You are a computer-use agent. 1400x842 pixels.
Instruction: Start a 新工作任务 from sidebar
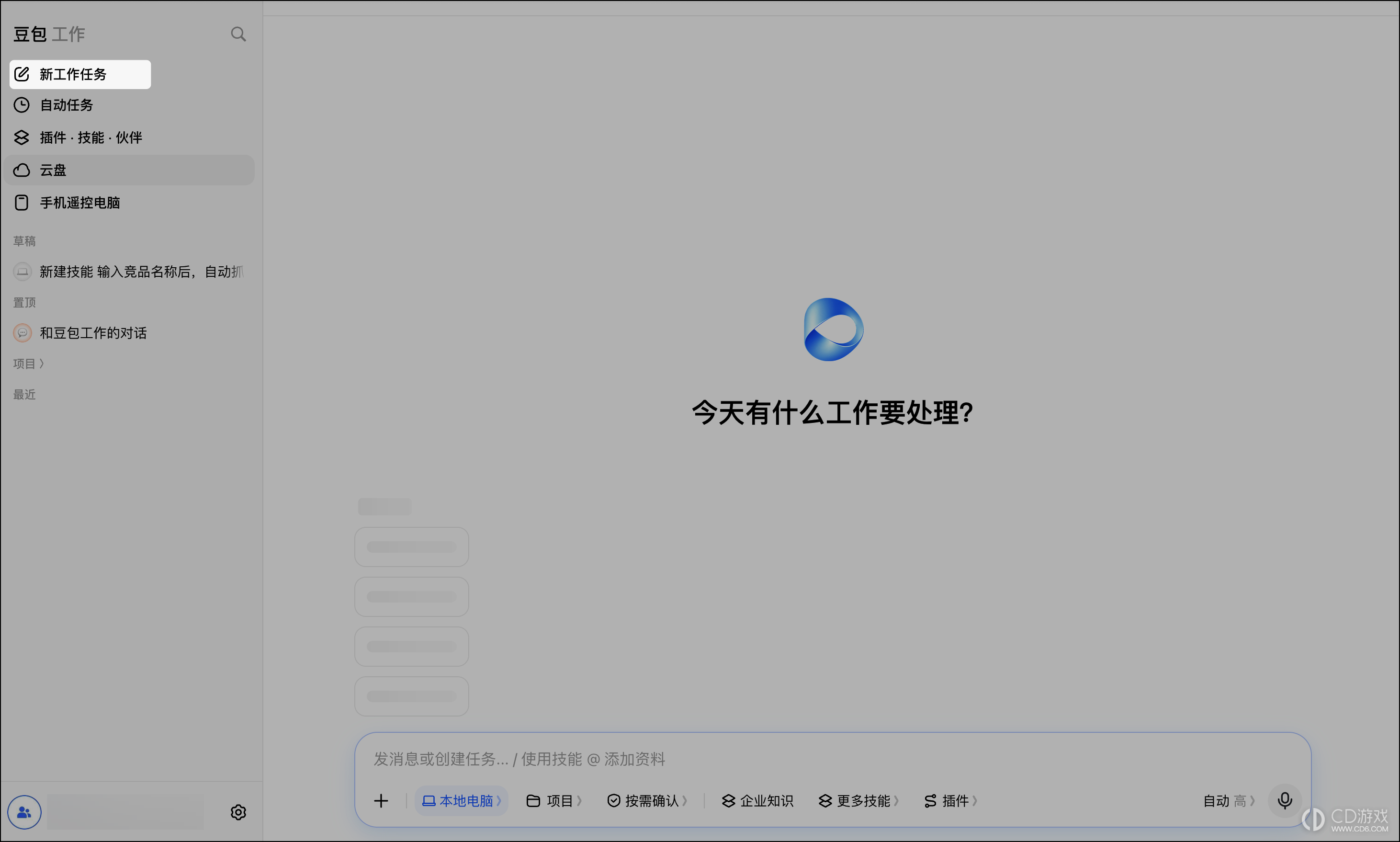[80, 74]
